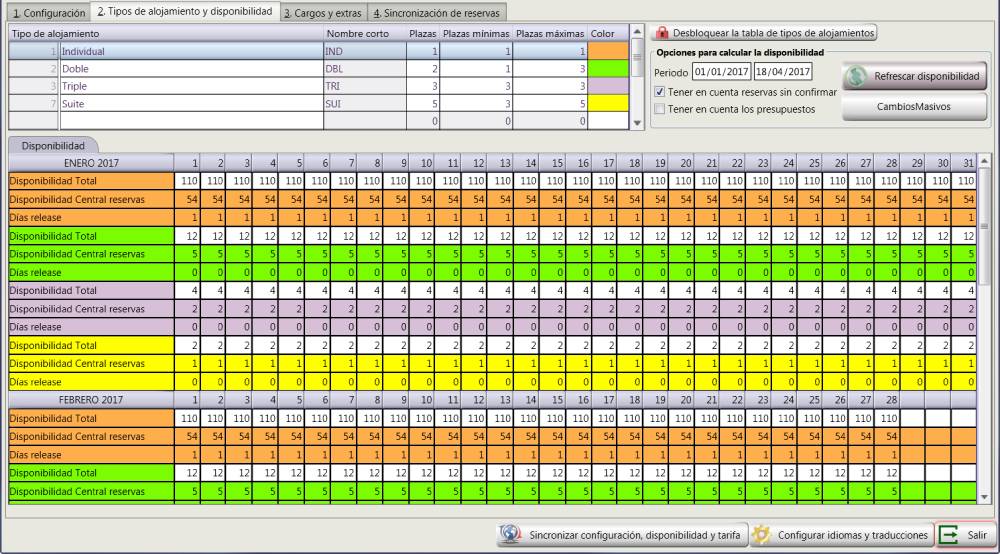The image size is (1000, 554).
Task: Click the availability grid's scroll-down arrow
Action: (985, 497)
